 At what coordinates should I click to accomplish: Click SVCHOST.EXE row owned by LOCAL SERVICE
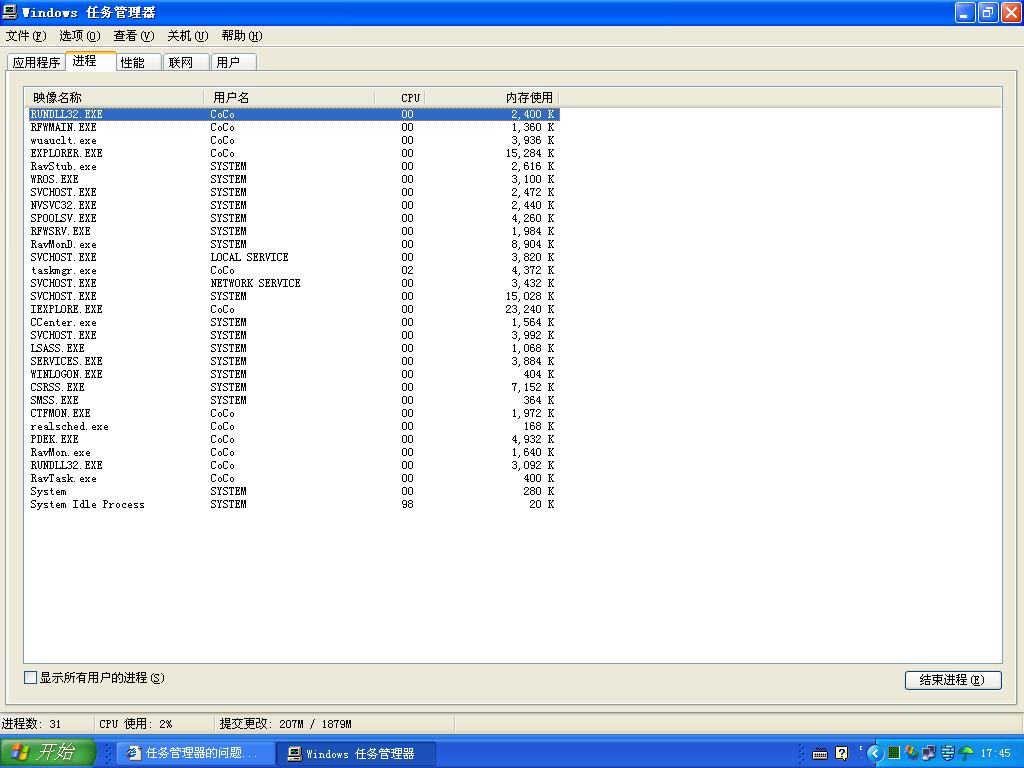point(293,257)
